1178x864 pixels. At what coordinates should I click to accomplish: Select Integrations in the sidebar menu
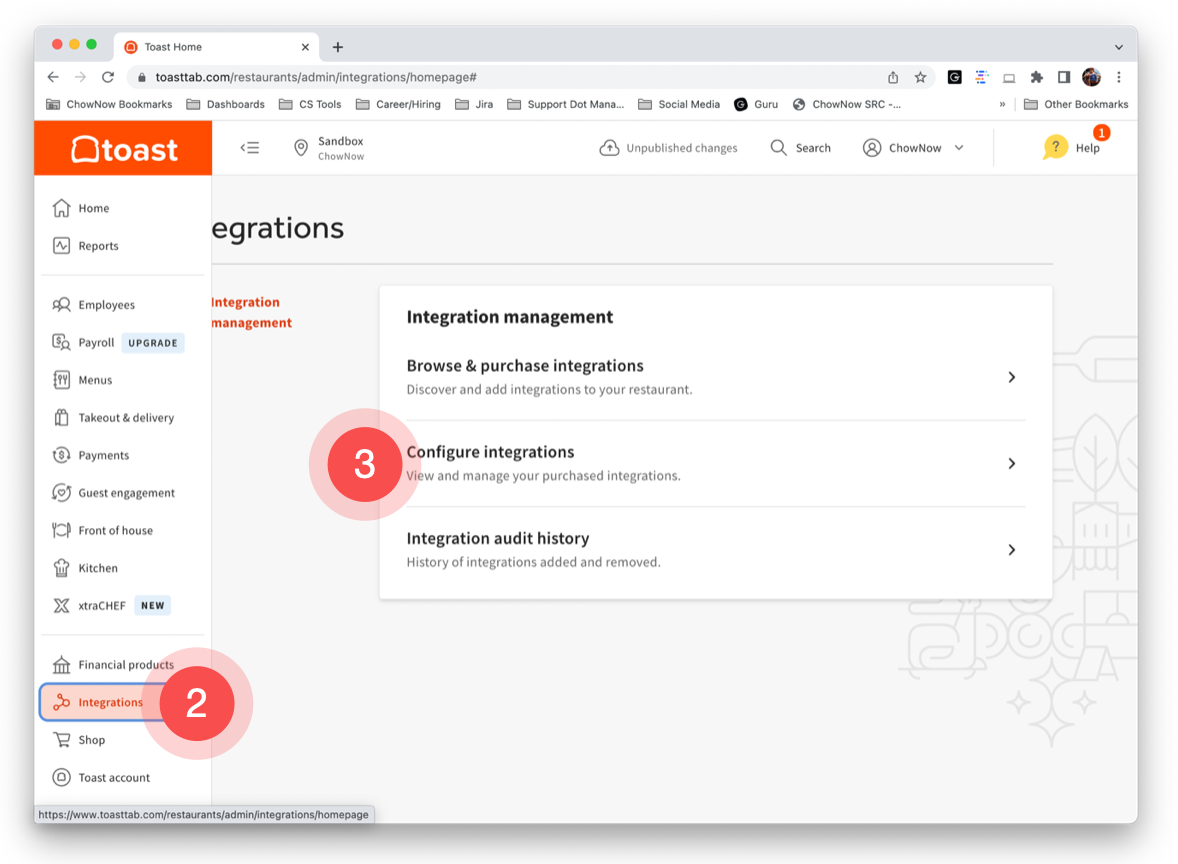110,703
